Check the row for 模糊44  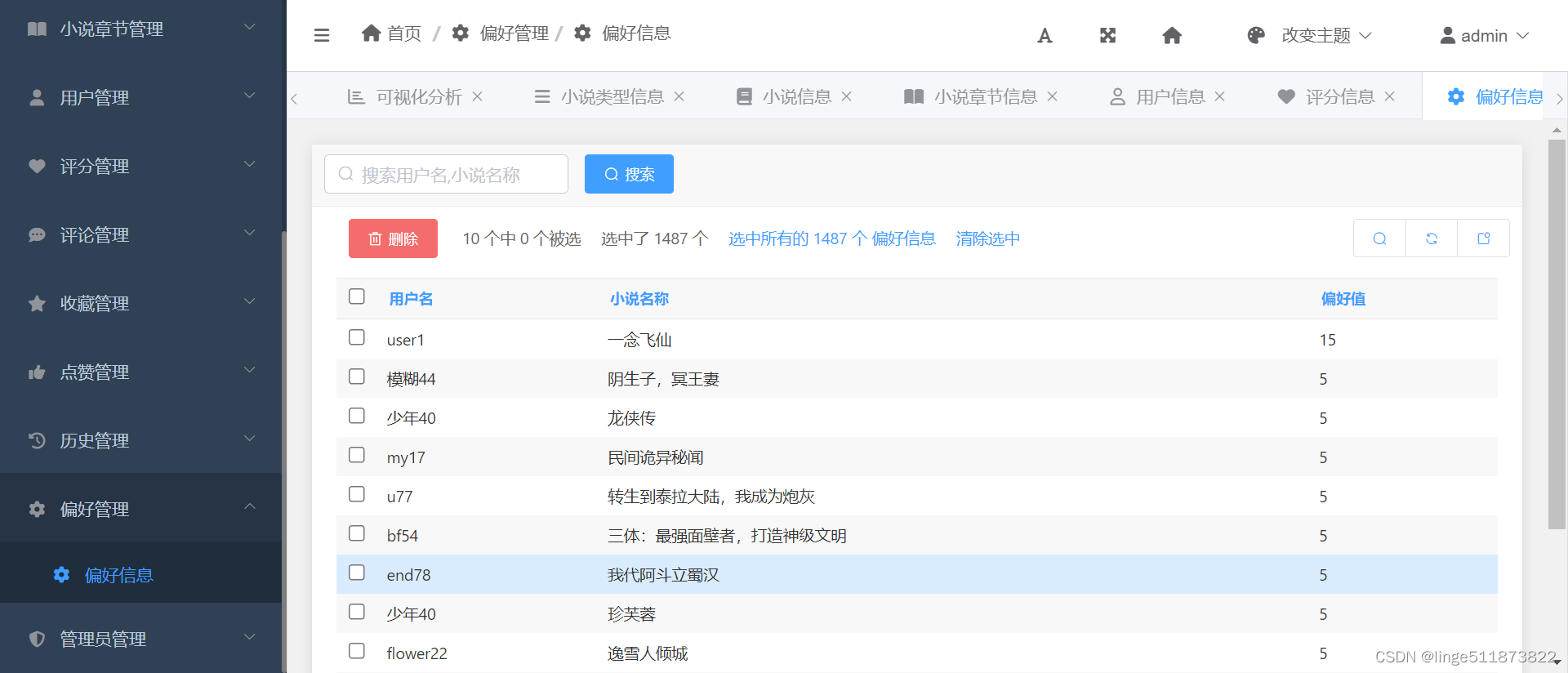click(x=357, y=377)
